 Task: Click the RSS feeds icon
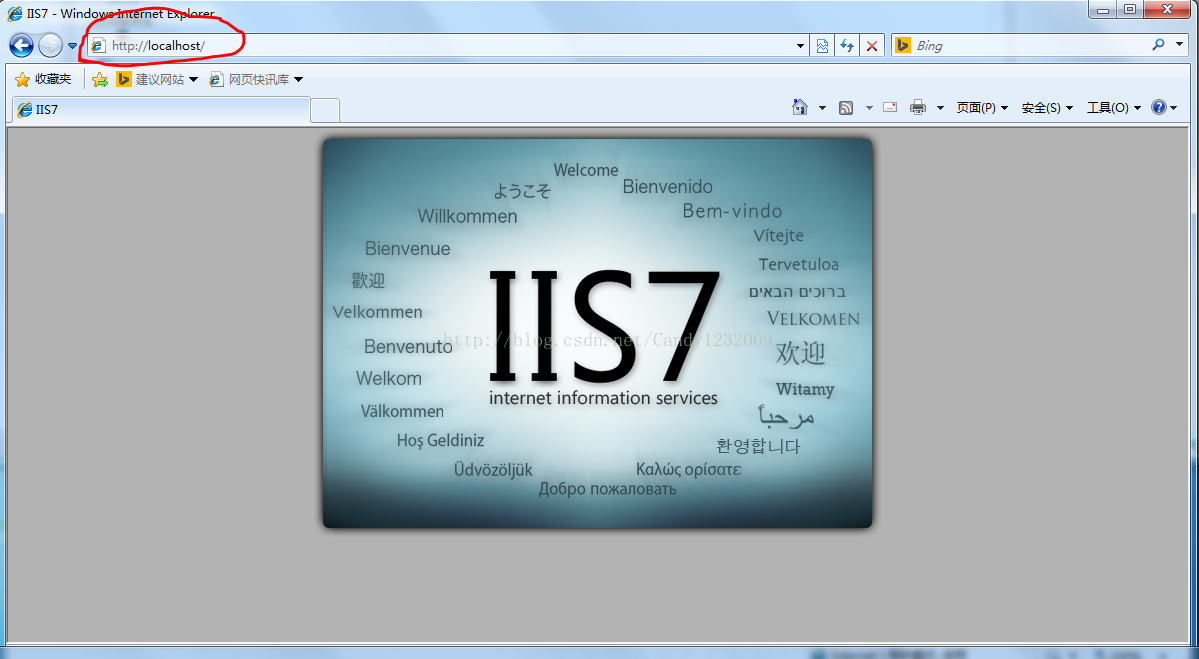click(846, 108)
